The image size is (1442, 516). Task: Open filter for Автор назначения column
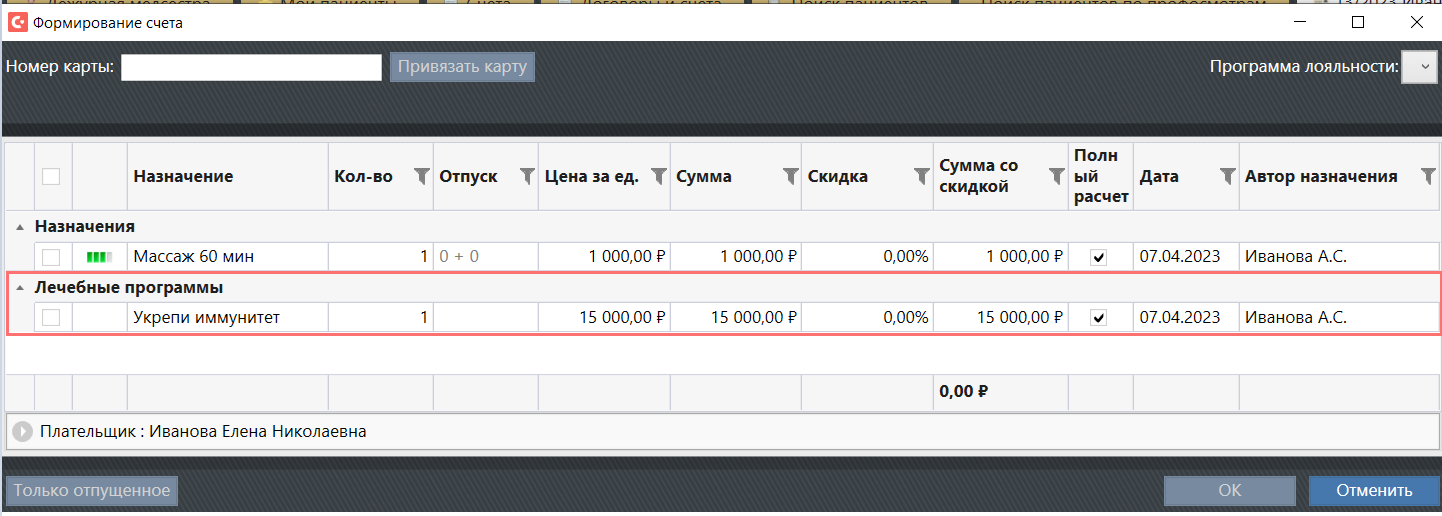pyautogui.click(x=1428, y=176)
